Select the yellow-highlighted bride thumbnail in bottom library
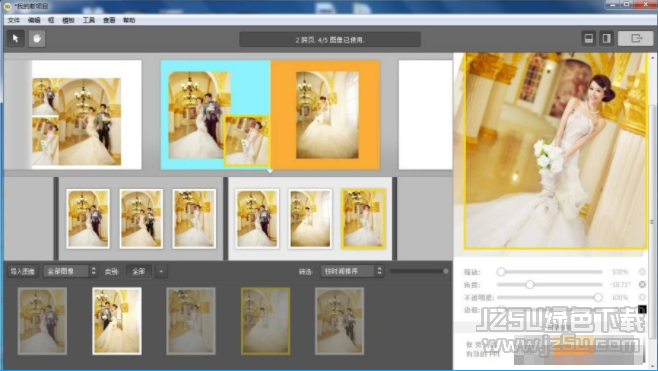The height and width of the screenshot is (371, 658). (x=265, y=321)
